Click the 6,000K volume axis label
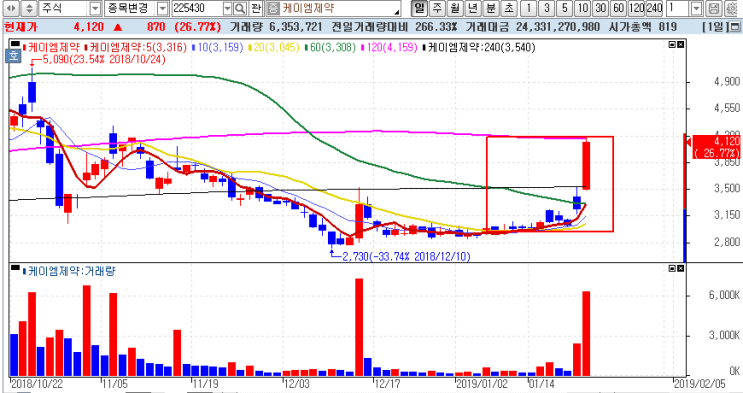Image resolution: width=743 pixels, height=393 pixels. coord(724,295)
